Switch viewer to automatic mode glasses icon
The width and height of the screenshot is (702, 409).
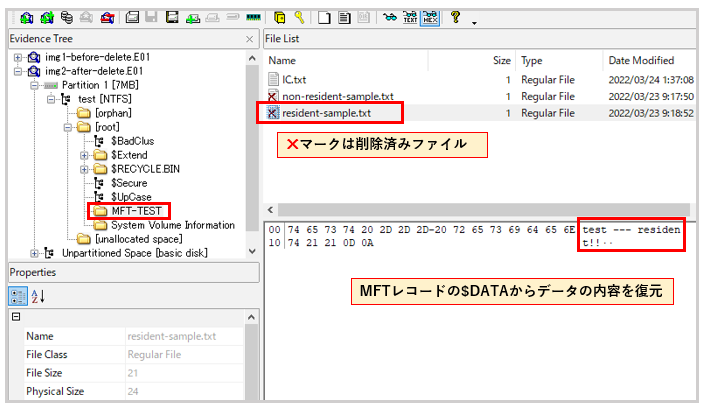click(x=390, y=18)
